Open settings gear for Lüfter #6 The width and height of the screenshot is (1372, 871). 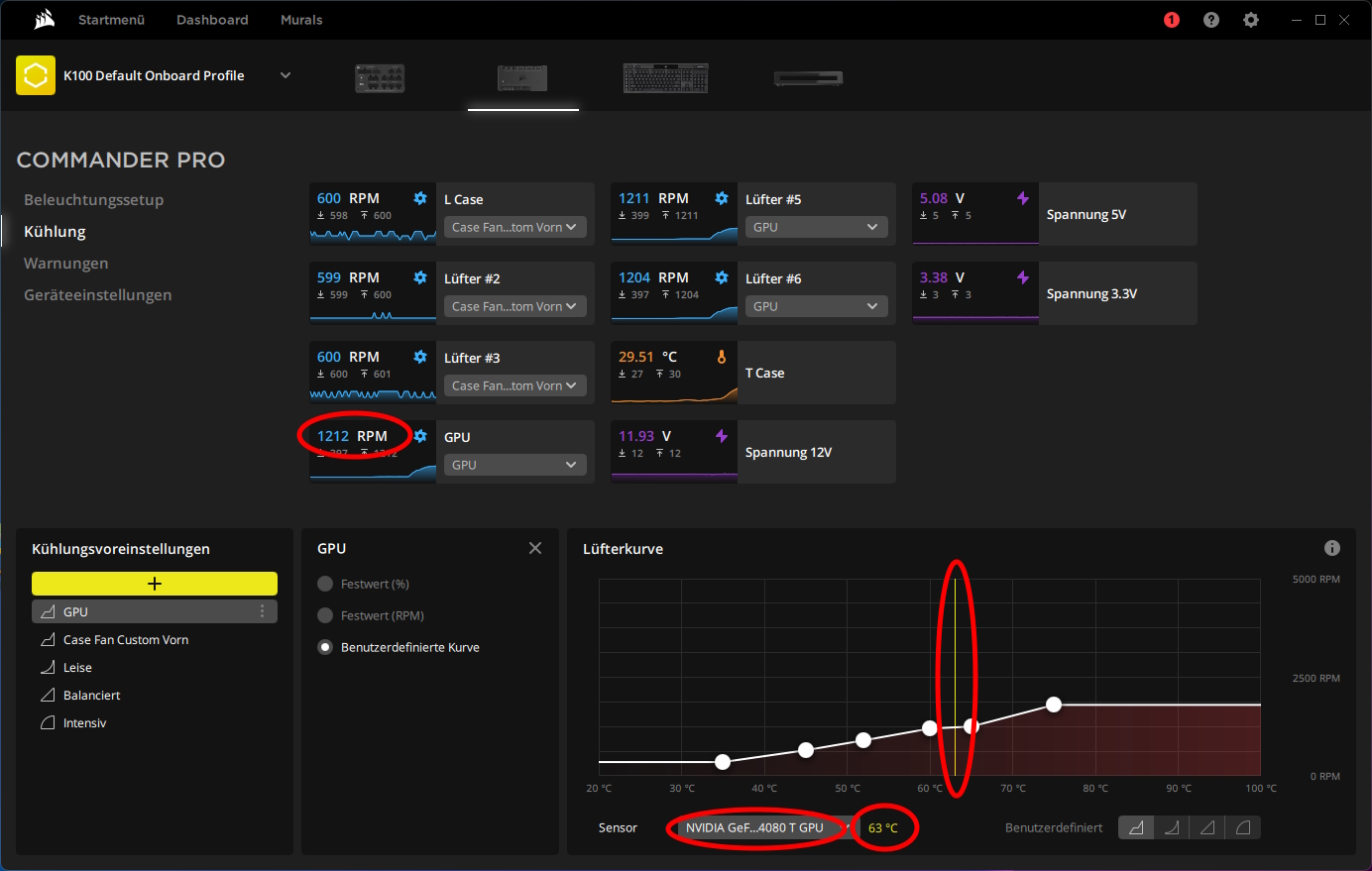(722, 277)
